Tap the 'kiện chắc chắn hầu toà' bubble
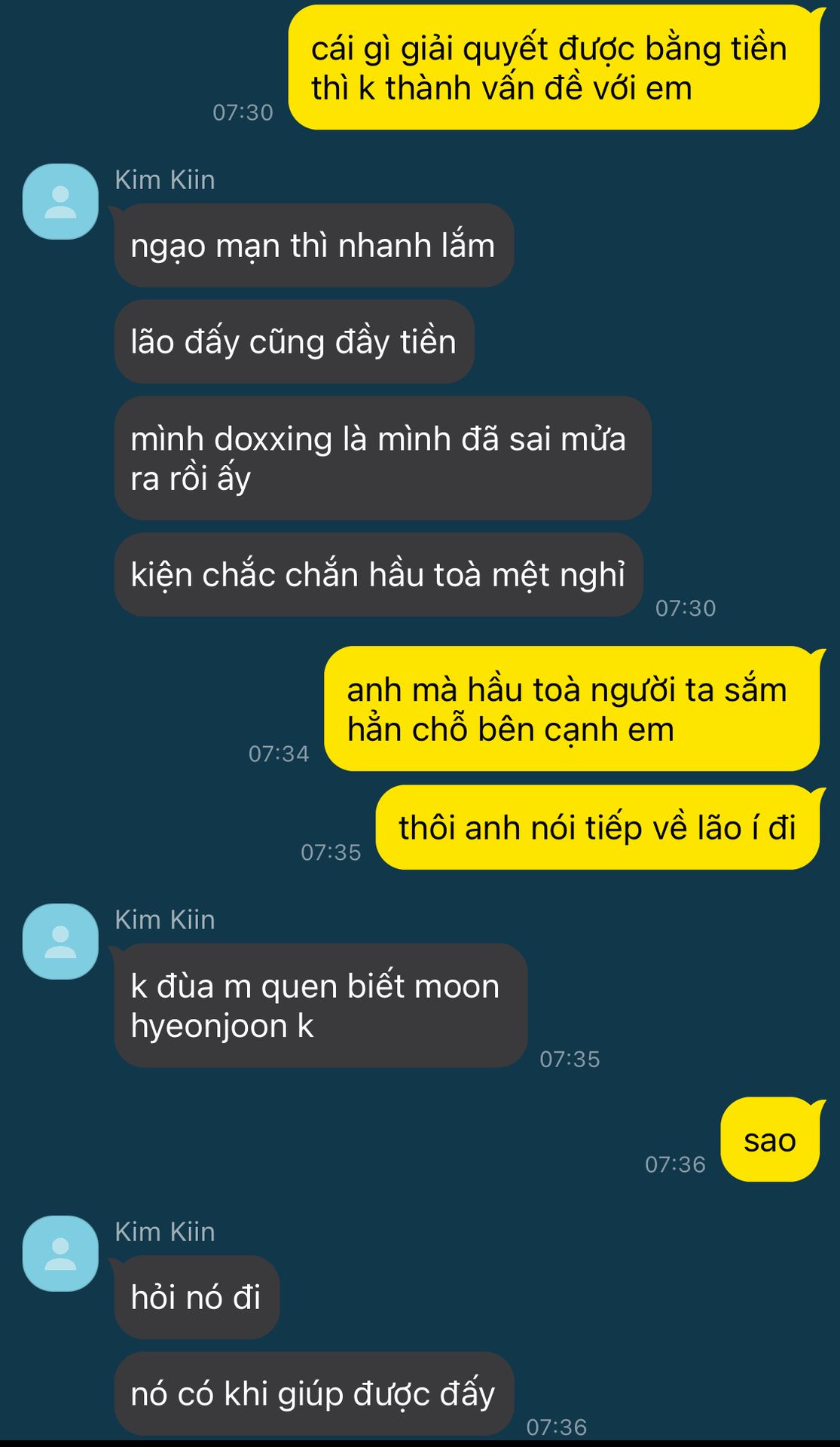The image size is (840, 1447). (x=379, y=575)
